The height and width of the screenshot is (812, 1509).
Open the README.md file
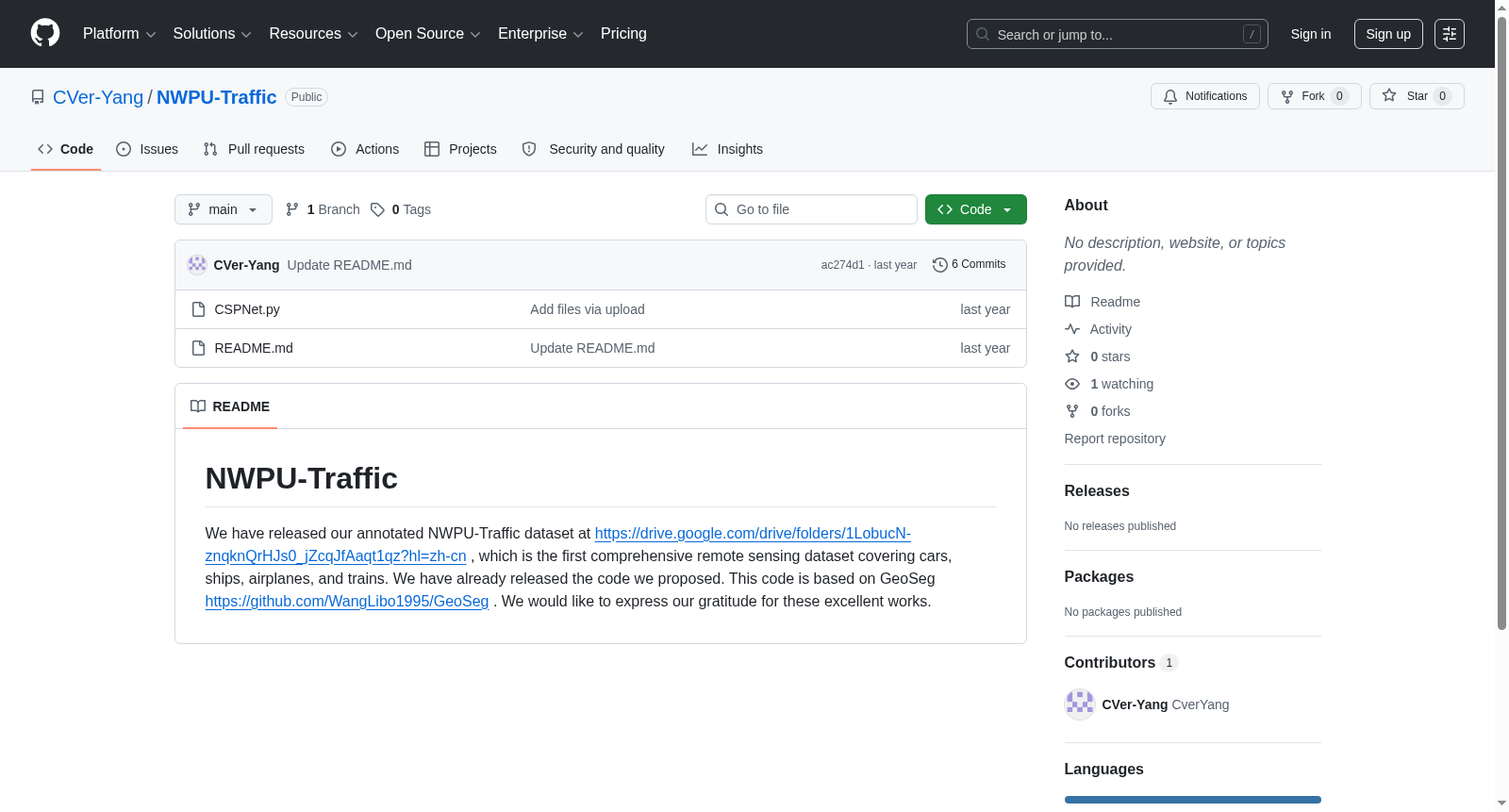pos(254,348)
